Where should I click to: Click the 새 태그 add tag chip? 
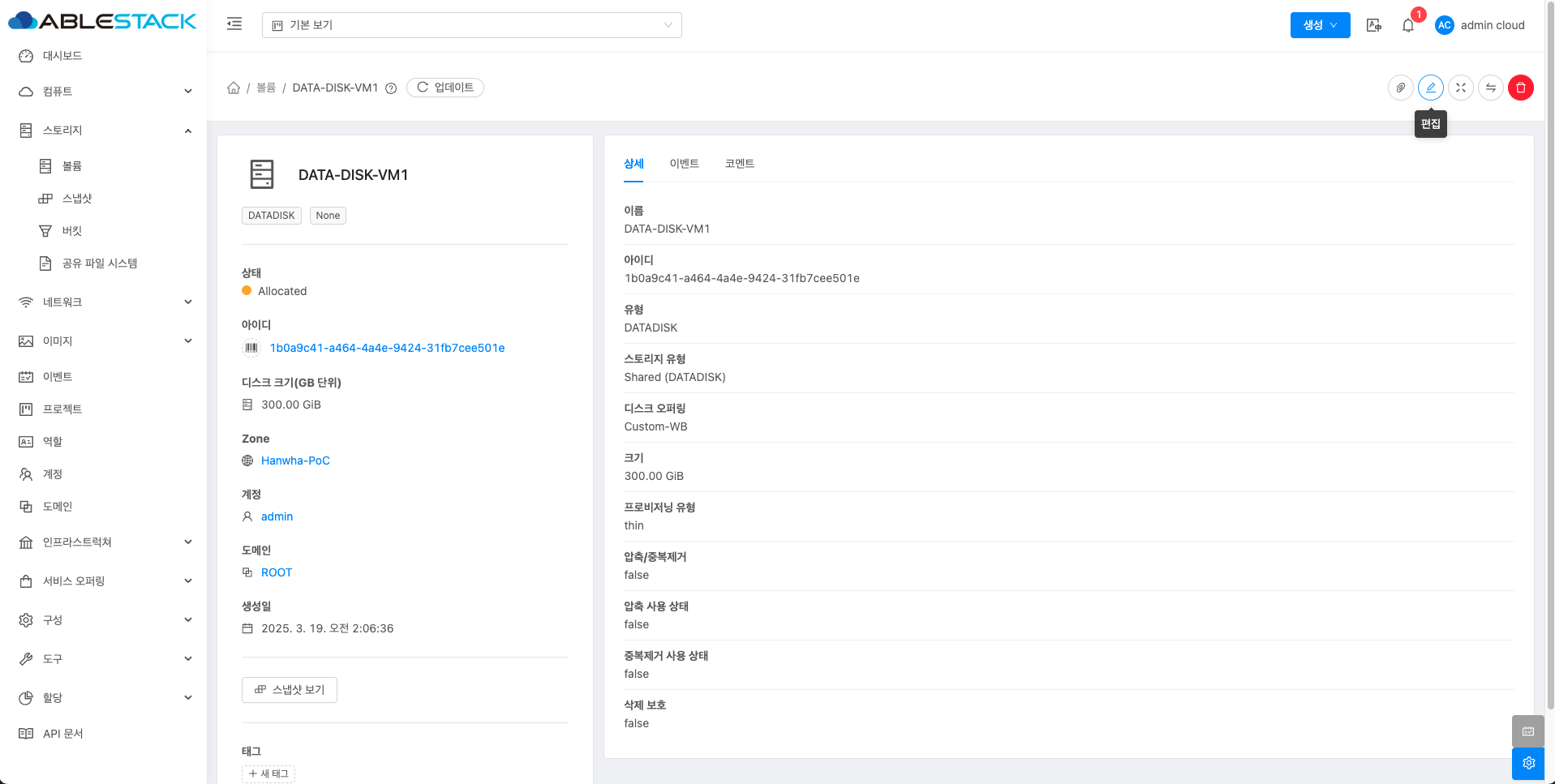click(x=268, y=773)
